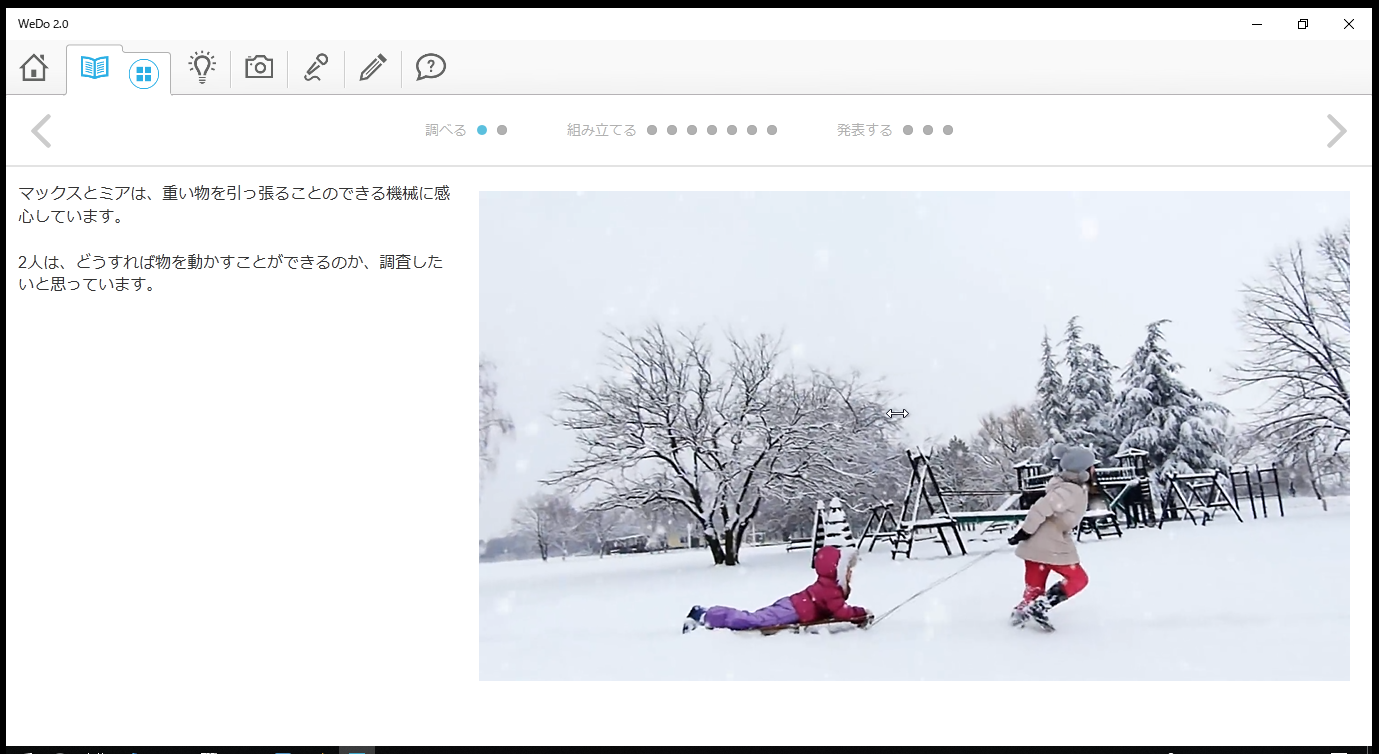Close the WeDo 2.0 window
Viewport: 1379px width, 754px height.
coord(1349,24)
